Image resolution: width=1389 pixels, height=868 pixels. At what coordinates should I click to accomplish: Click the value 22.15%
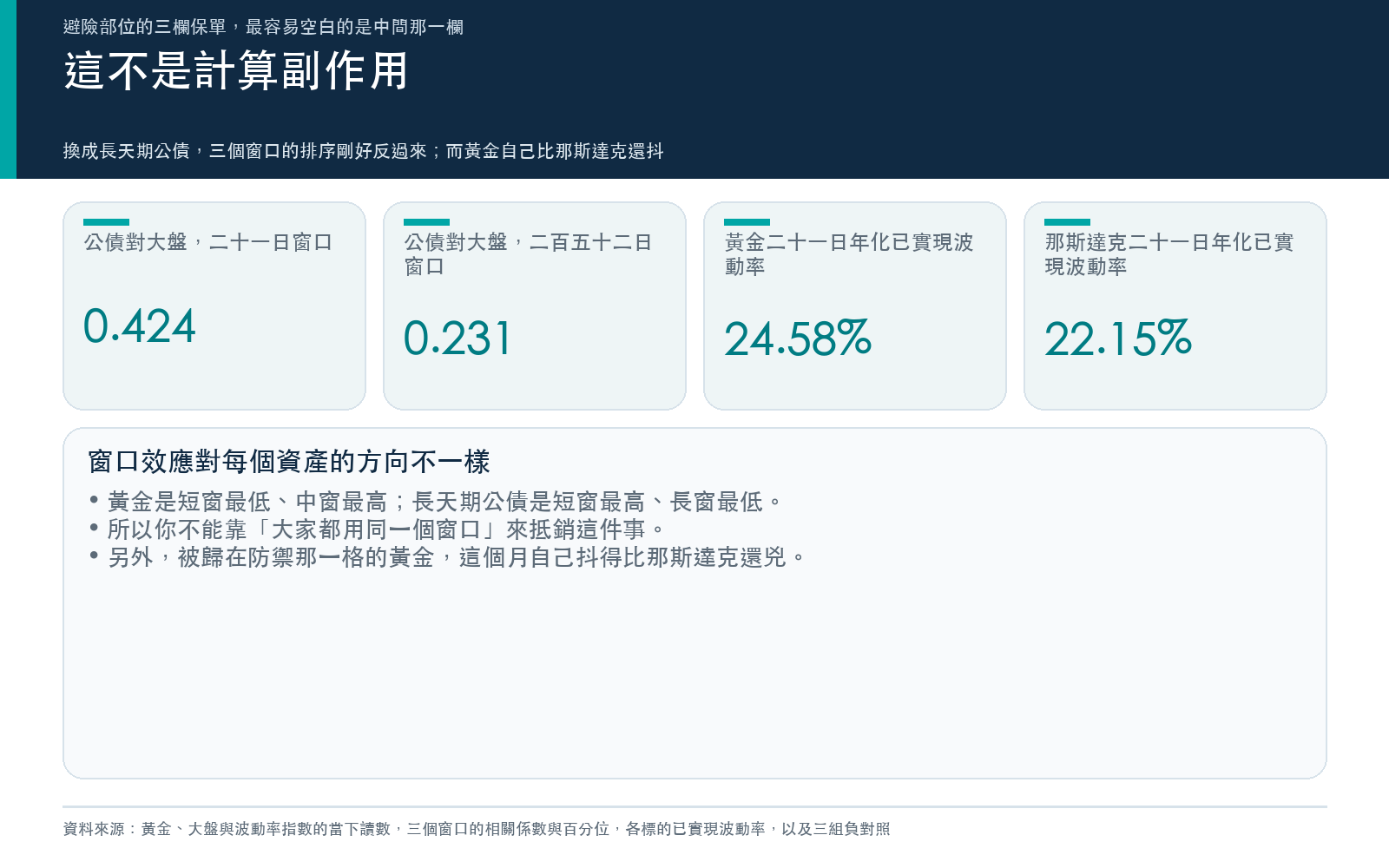tap(1118, 339)
